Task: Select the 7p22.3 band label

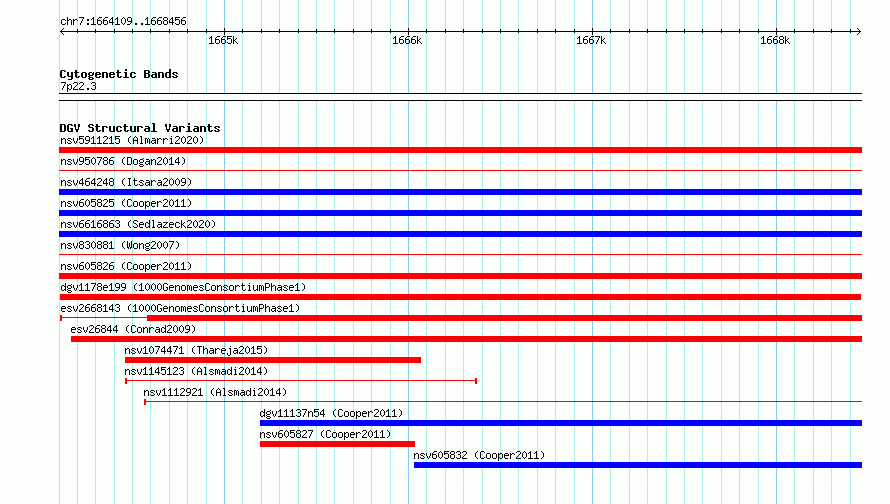Action: (x=78, y=86)
